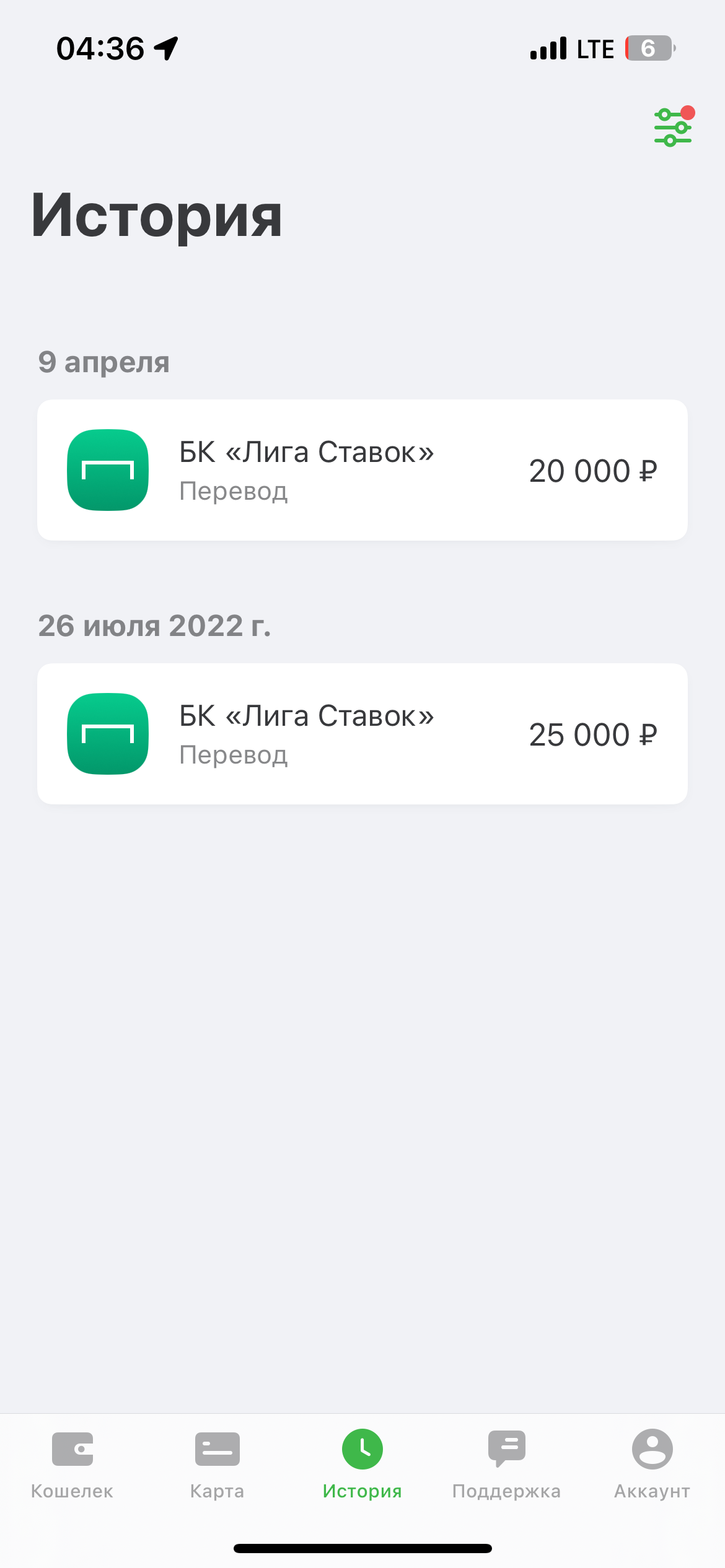This screenshot has height=1568, width=725.
Task: Tap the support chat bubble icon
Action: click(x=507, y=1448)
